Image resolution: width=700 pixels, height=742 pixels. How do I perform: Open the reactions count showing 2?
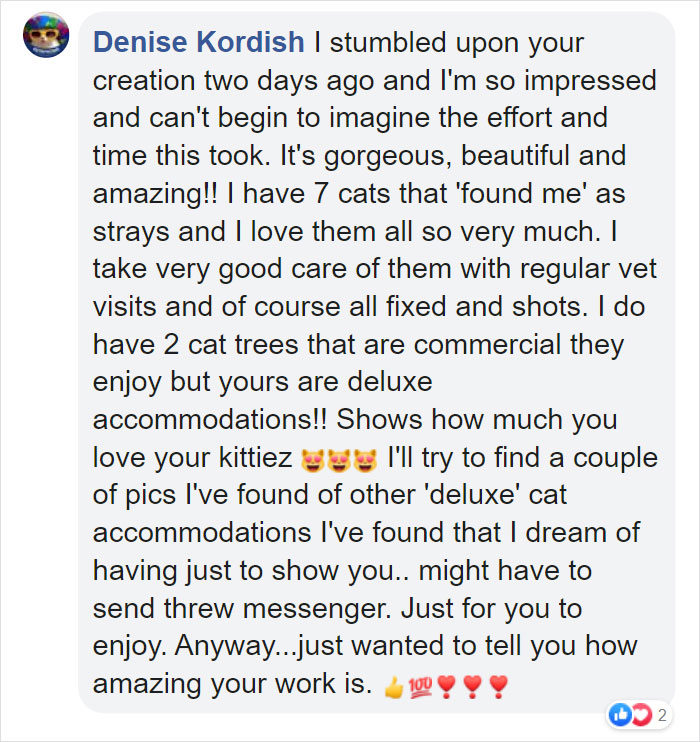pos(662,716)
